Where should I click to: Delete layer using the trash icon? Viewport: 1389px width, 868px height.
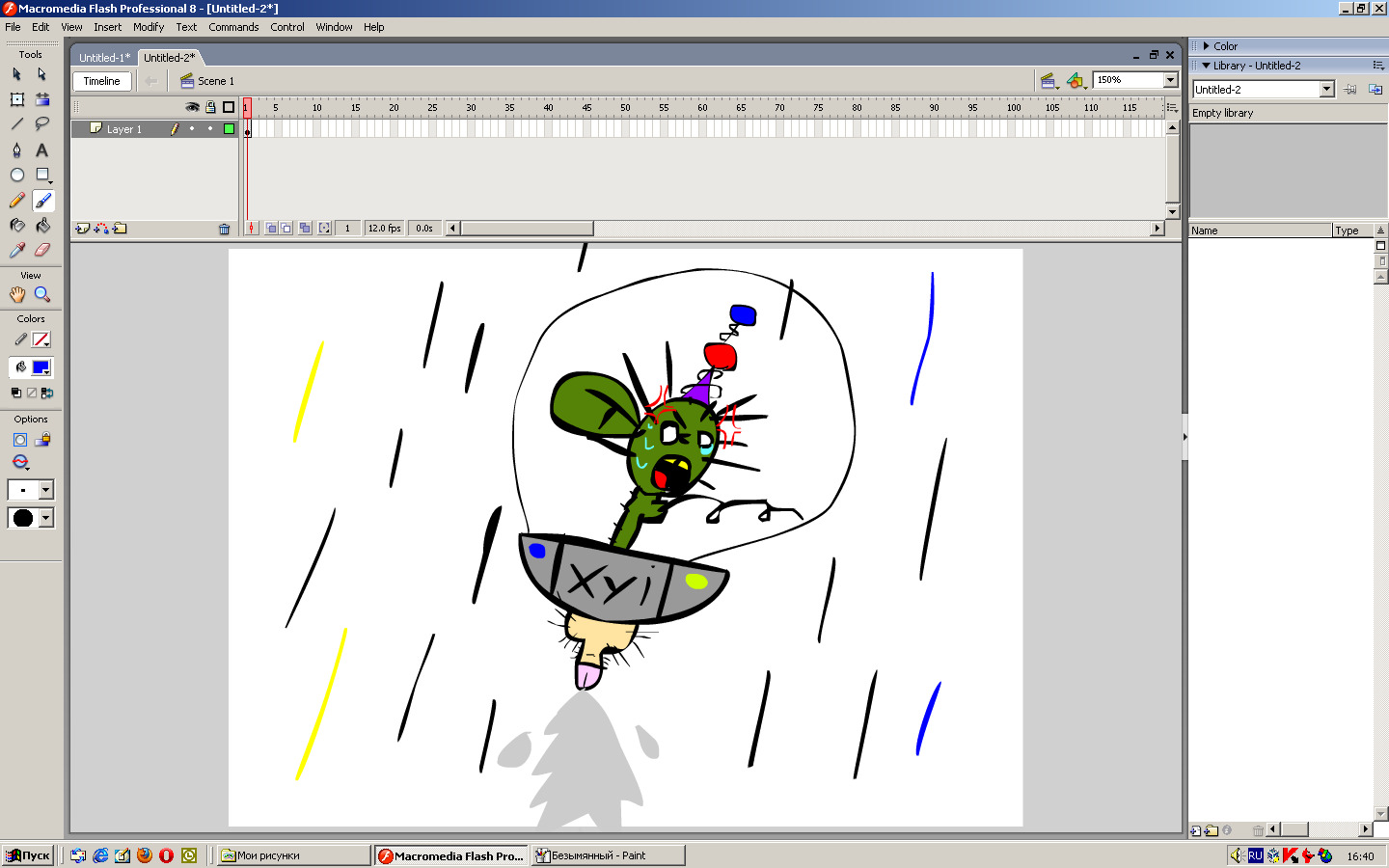coord(225,229)
